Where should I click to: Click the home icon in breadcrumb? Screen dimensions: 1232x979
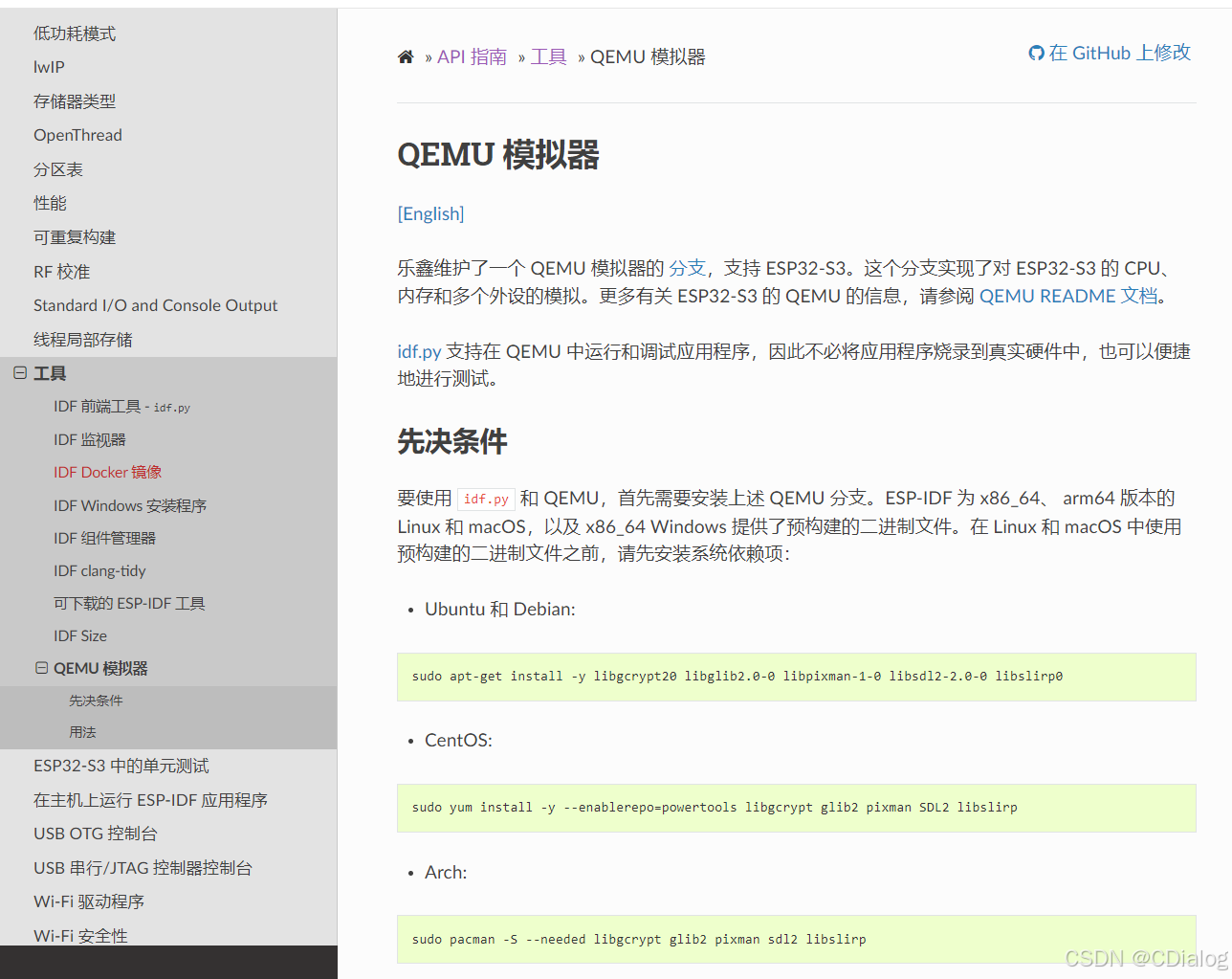(x=406, y=57)
